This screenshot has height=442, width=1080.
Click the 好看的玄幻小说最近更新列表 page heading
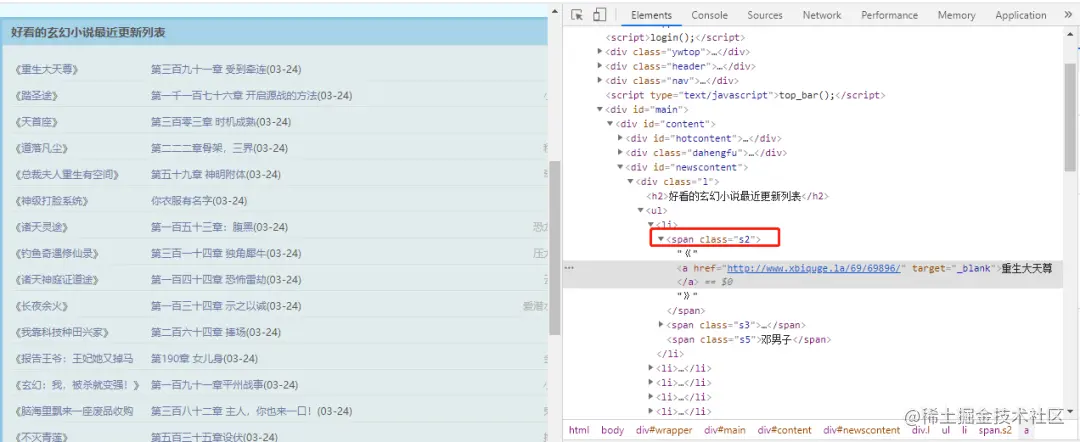tap(88, 32)
